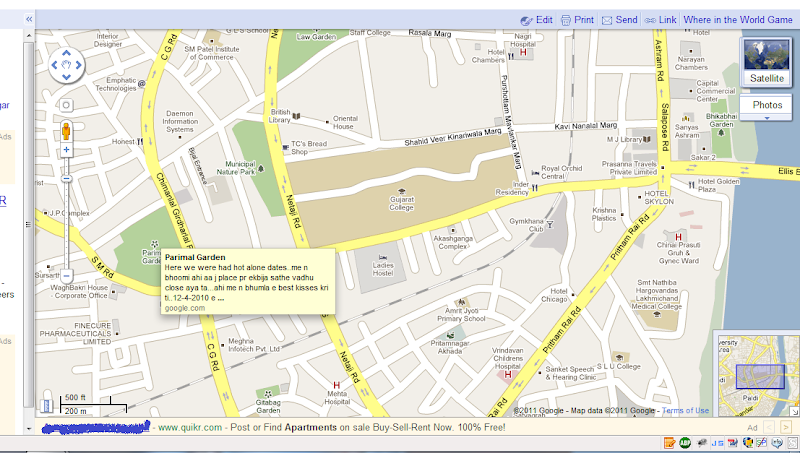Open the google.com link in info popup

[185, 308]
